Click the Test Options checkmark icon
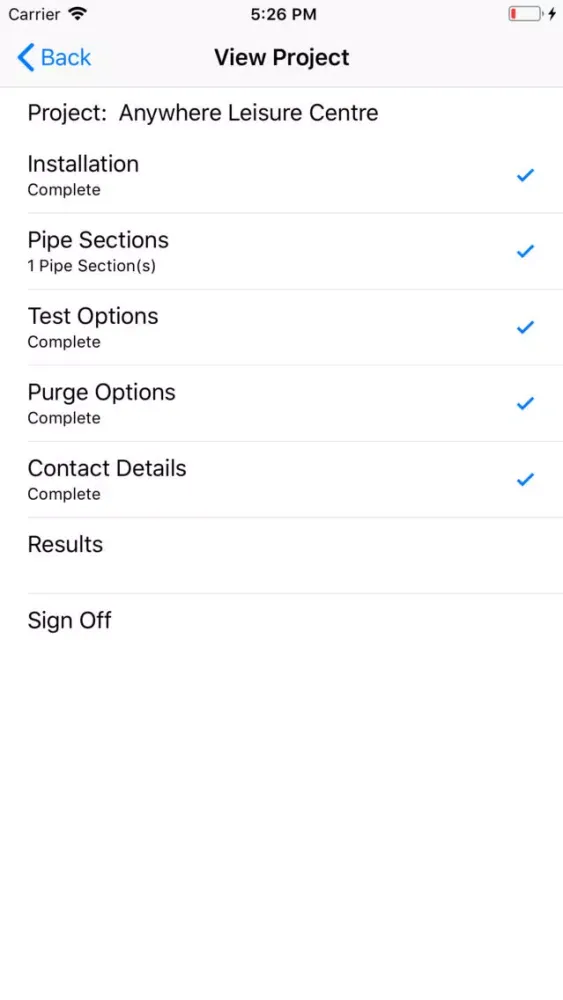 tap(525, 327)
